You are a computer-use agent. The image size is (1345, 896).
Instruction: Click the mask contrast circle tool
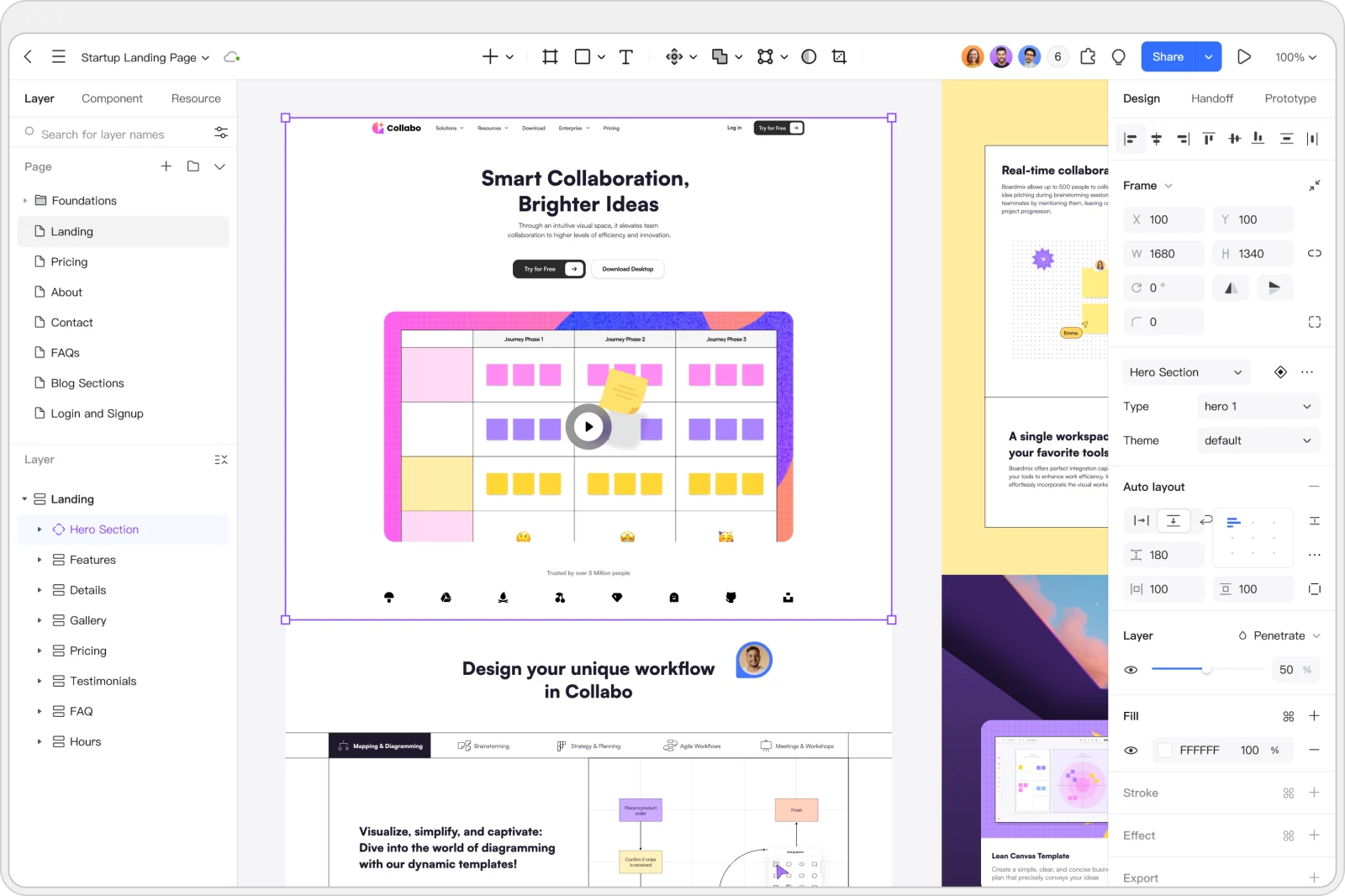coord(809,56)
